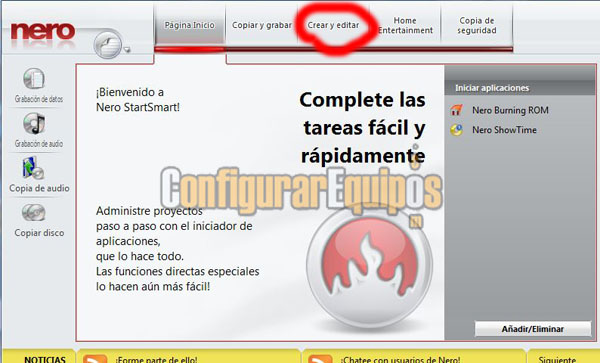The image size is (600, 363).
Task: Click Siguiente in the news bar
Action: [x=557, y=360]
